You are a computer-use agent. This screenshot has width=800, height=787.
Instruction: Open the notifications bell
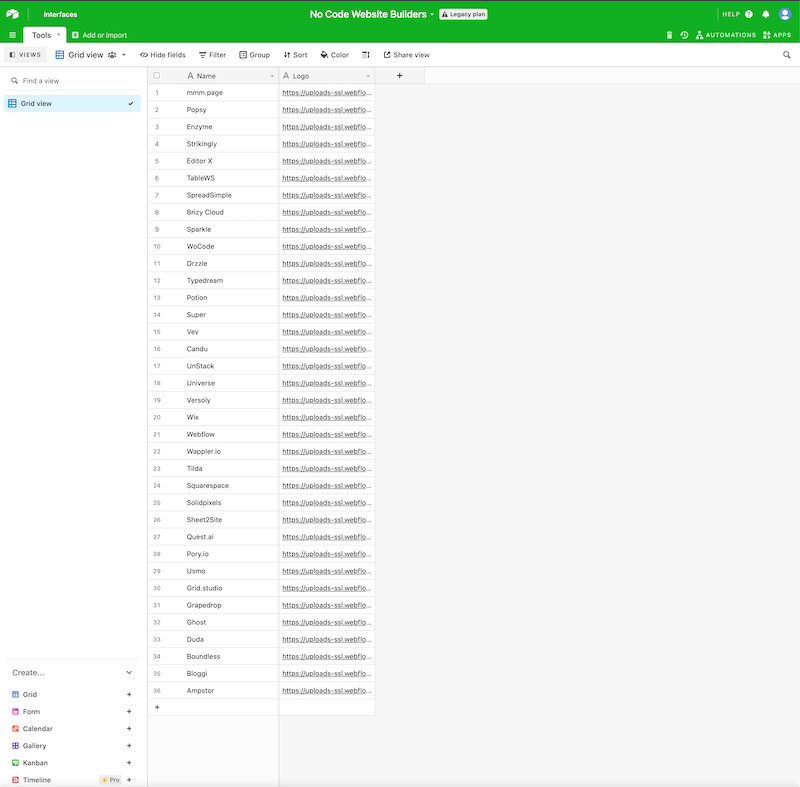(768, 14)
